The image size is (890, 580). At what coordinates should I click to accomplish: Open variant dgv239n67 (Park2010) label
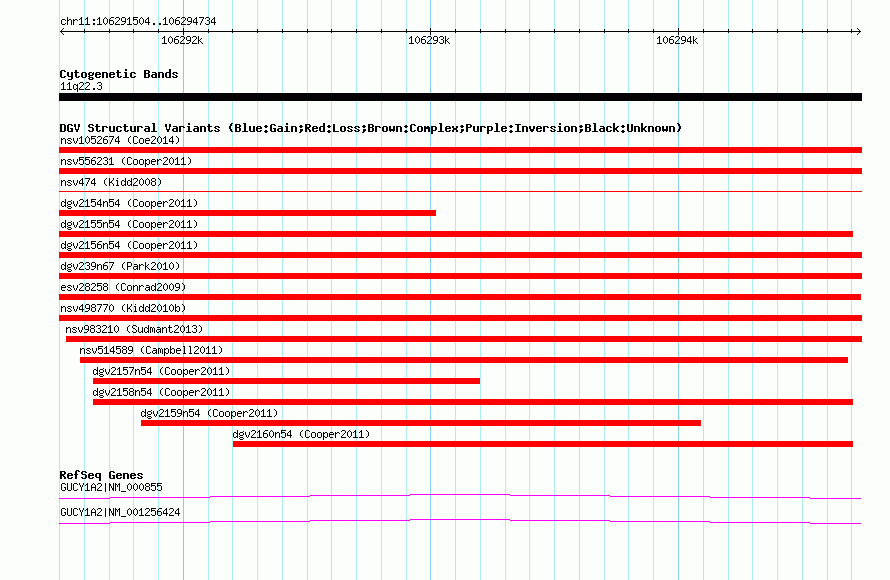click(x=120, y=266)
